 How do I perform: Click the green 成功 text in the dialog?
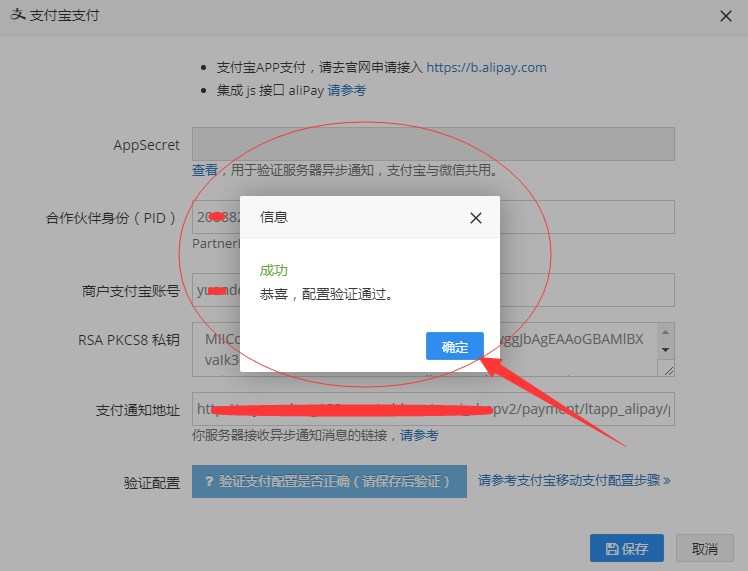click(x=273, y=270)
